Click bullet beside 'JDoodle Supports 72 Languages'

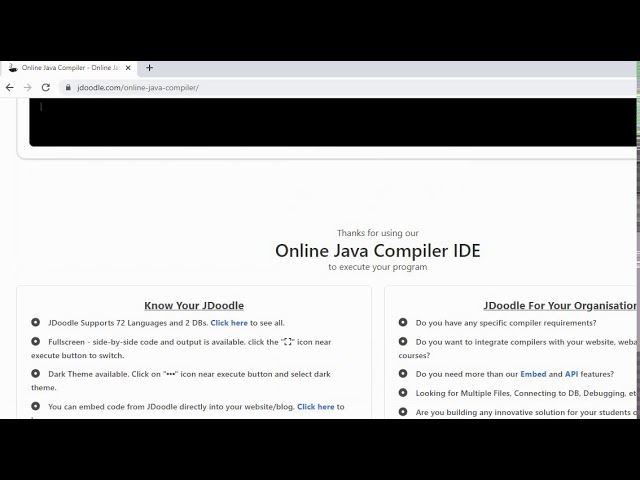pyautogui.click(x=36, y=322)
